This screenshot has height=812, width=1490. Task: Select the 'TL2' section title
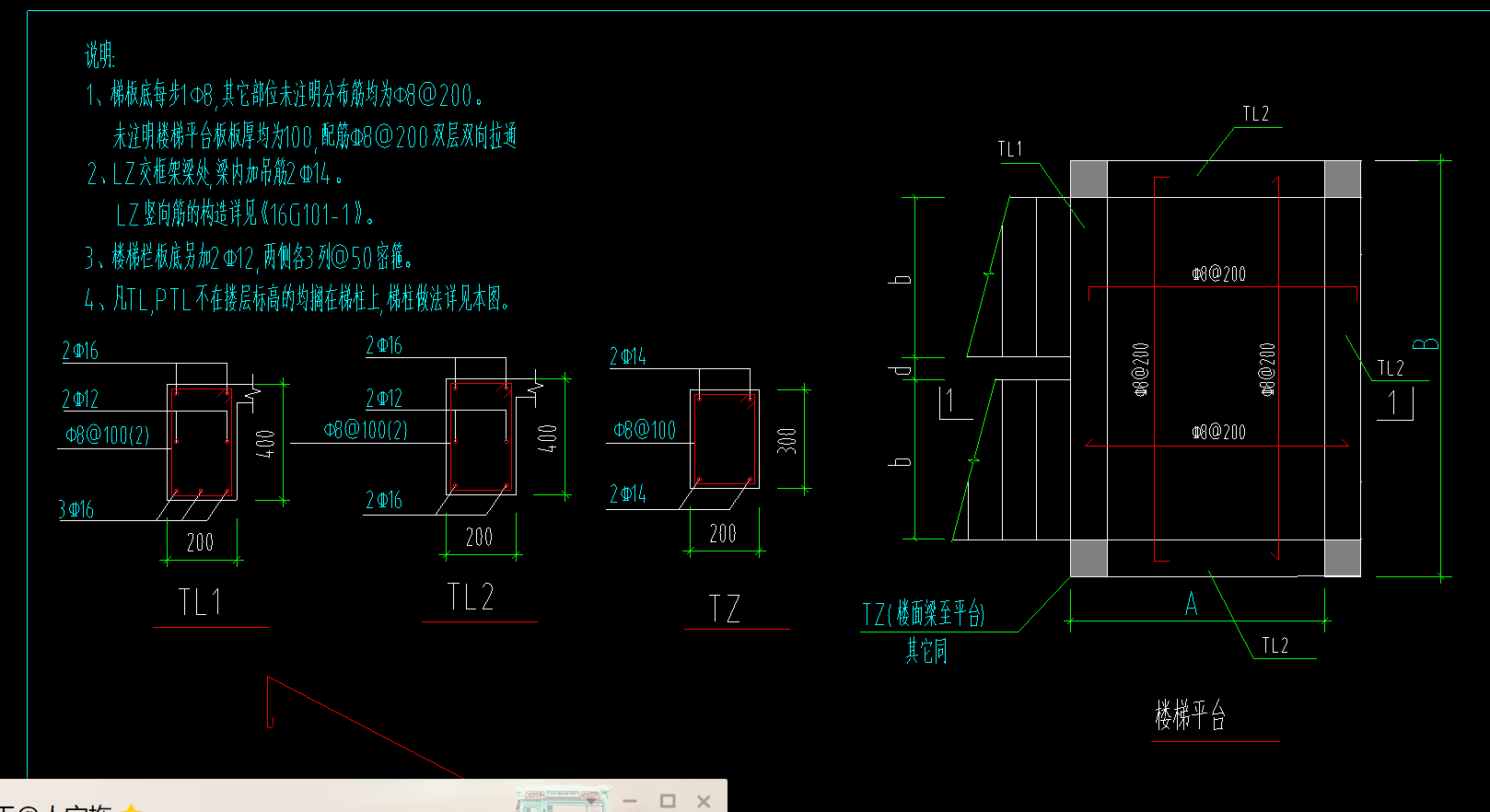pos(471,597)
